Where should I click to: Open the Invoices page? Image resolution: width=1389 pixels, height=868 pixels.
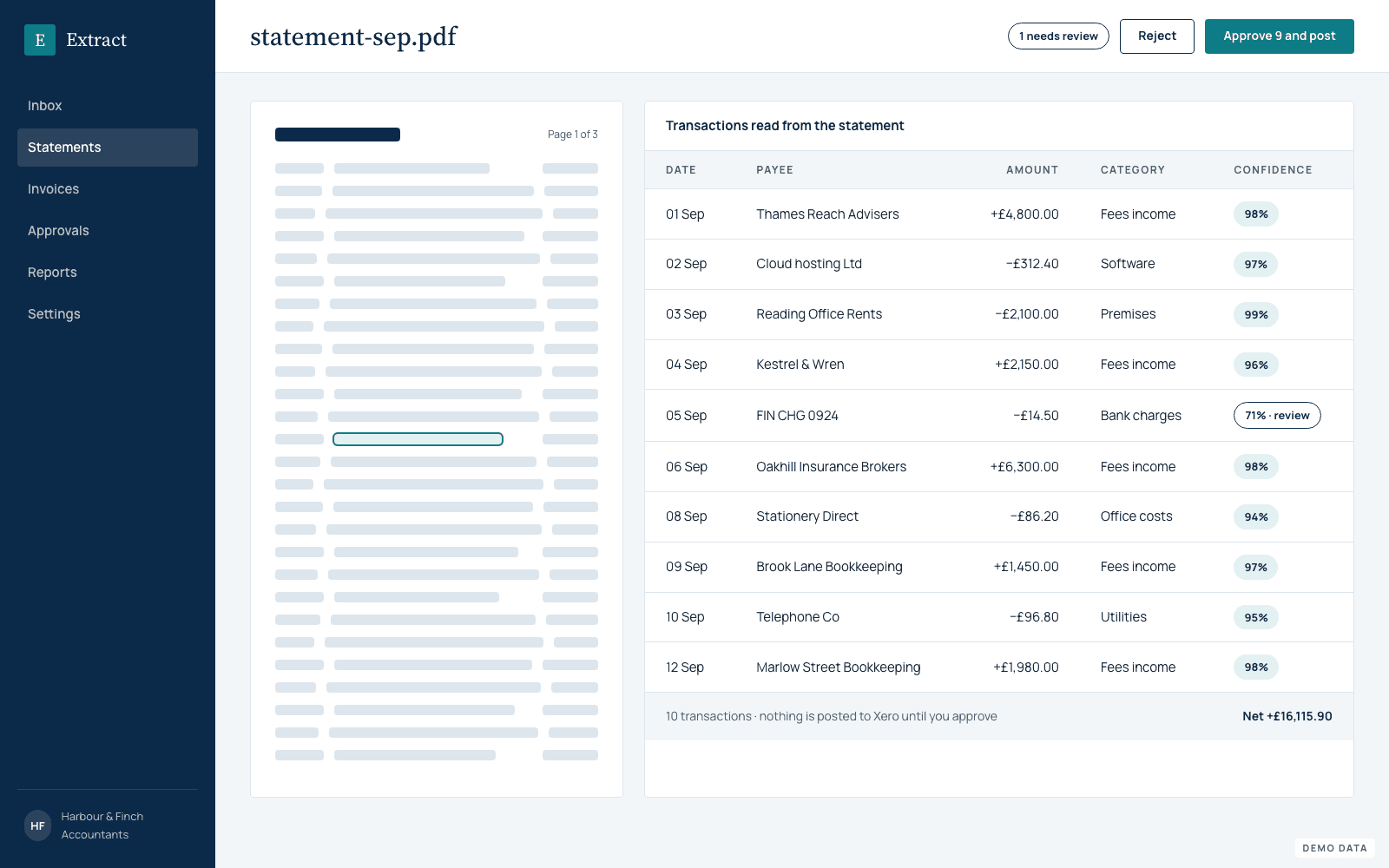(x=108, y=189)
